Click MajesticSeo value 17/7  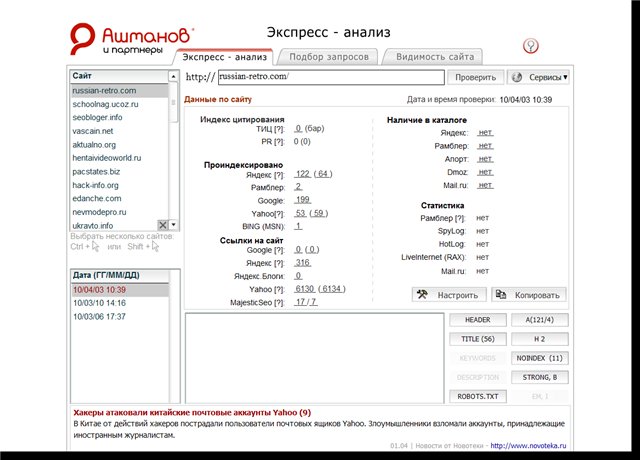click(306, 302)
